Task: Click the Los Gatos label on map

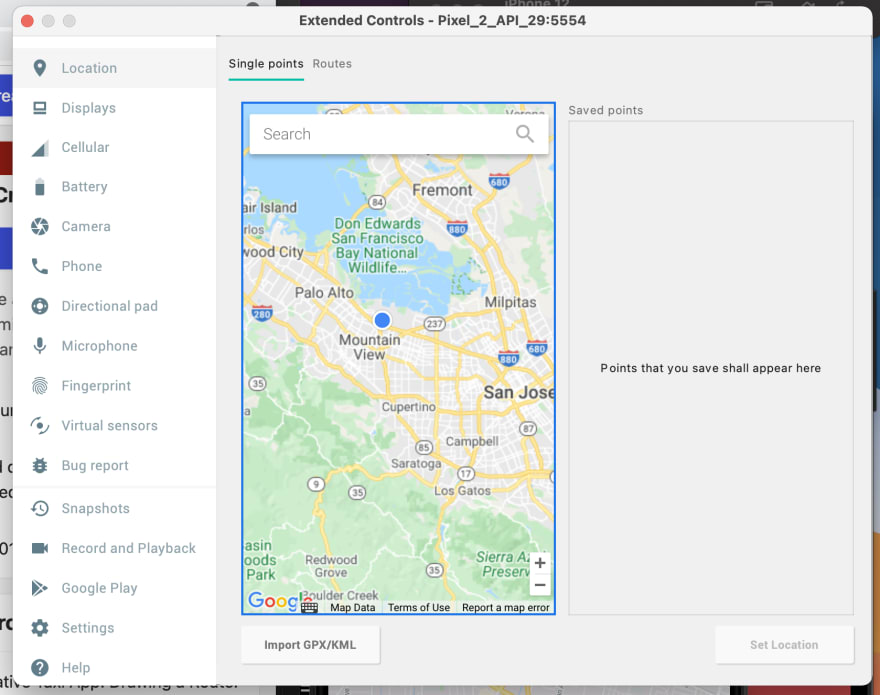Action: 462,491
